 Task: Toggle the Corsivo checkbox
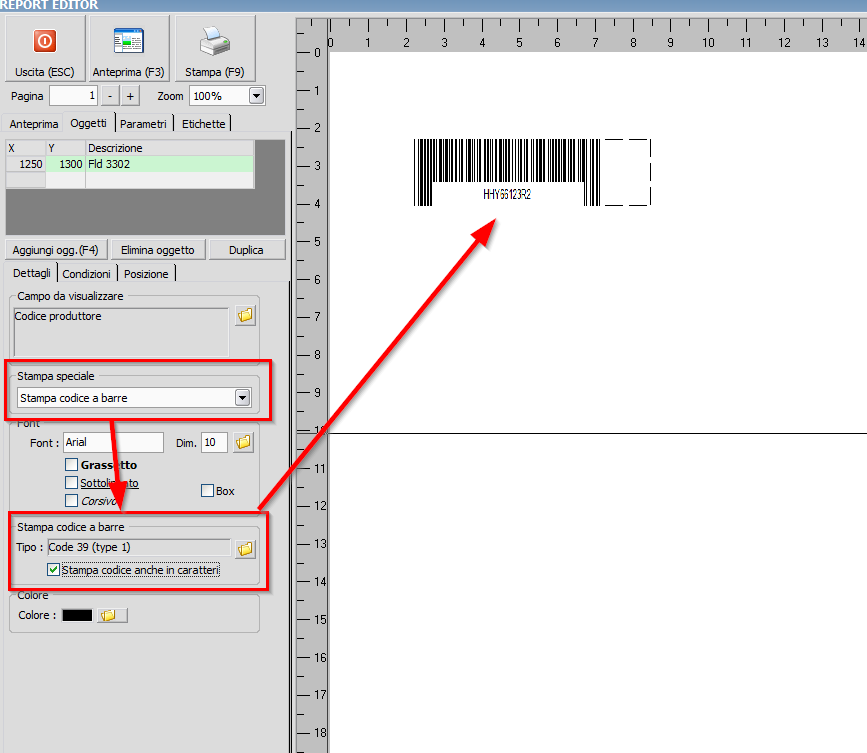tap(71, 501)
